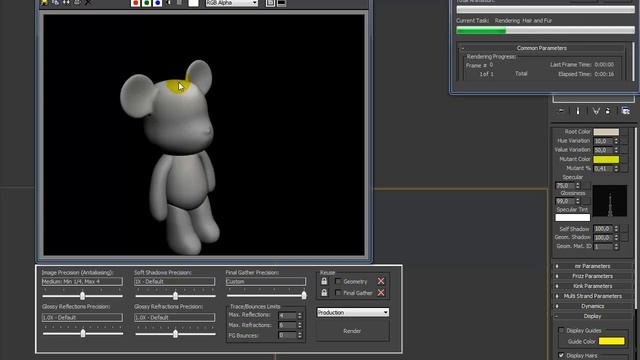Click the Max. Refractions value field
Viewport: 640px width, 360px height.
point(287,325)
